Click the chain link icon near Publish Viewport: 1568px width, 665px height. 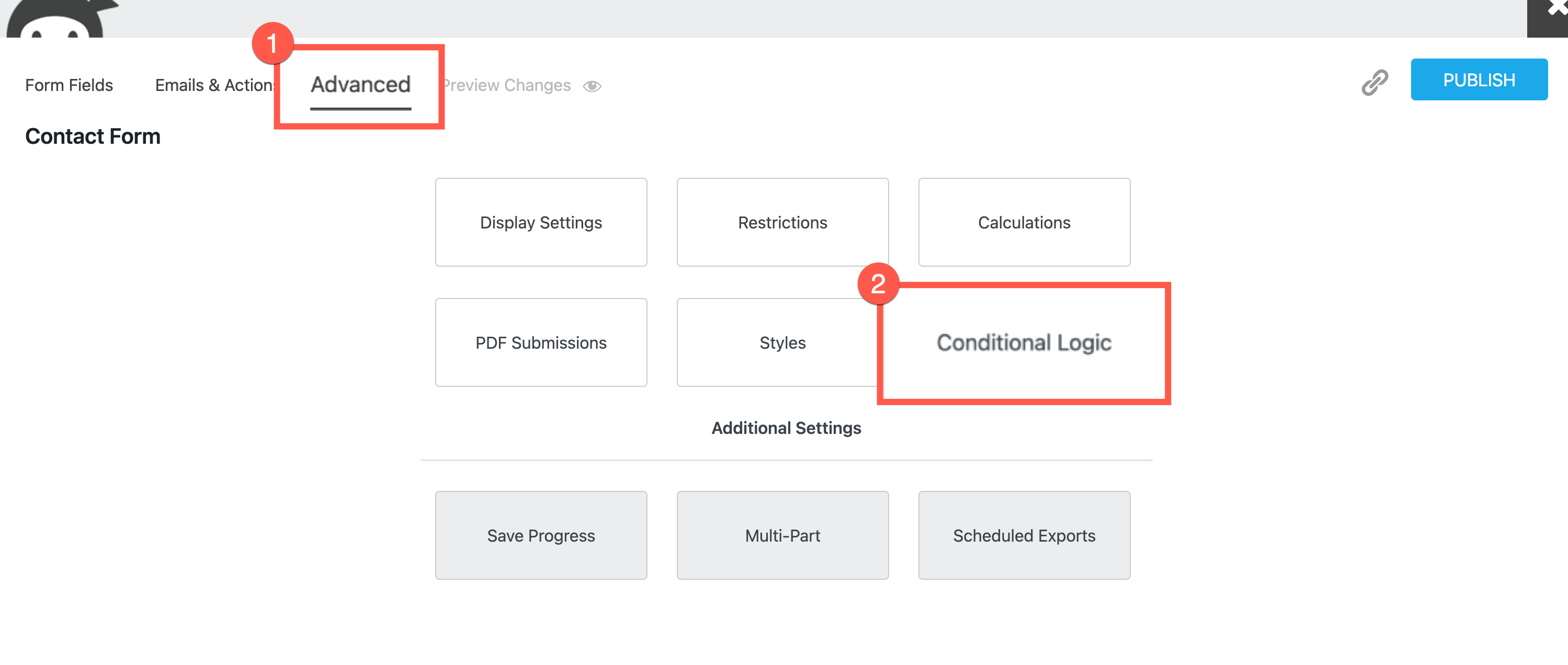1374,82
